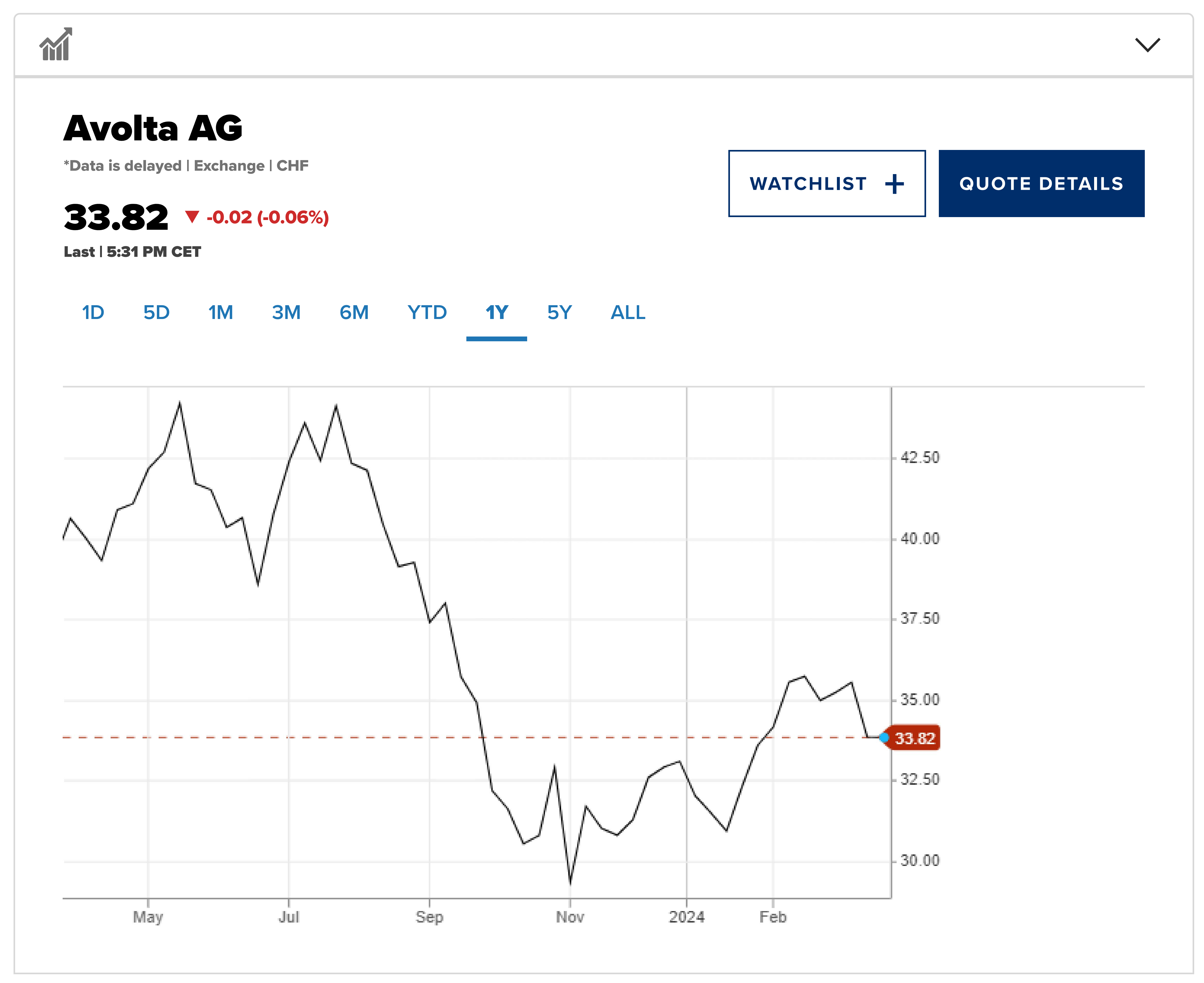The image size is (1204, 983).
Task: Click the Avolta AG company title
Action: (x=153, y=128)
